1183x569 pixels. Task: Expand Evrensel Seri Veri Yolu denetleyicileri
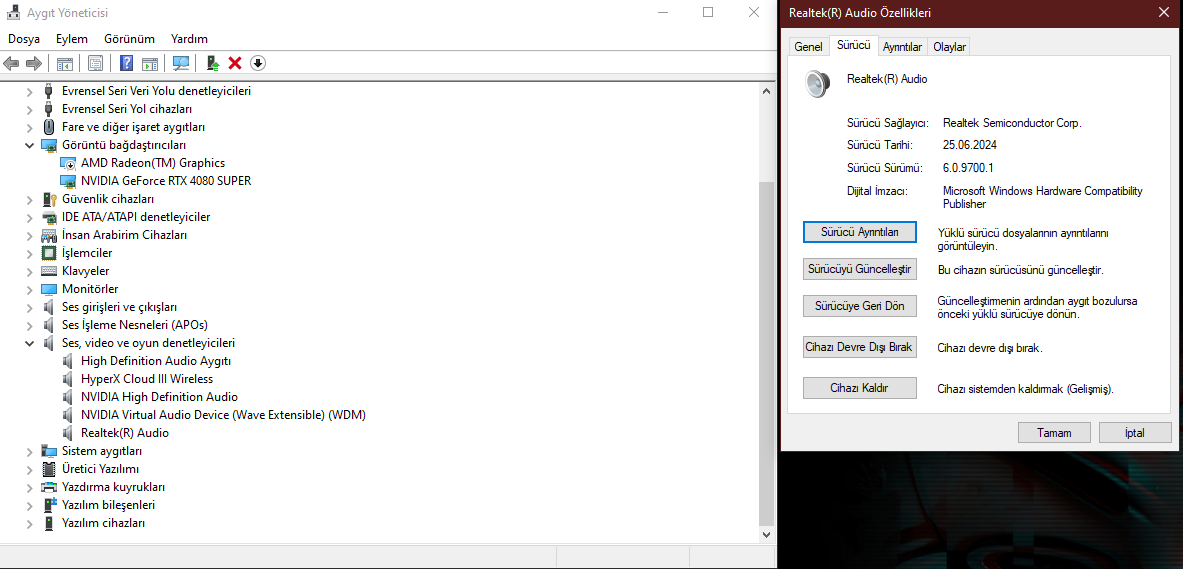pyautogui.click(x=29, y=91)
